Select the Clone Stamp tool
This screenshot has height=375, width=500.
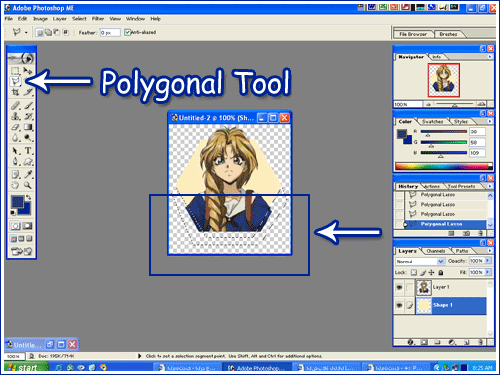tap(15, 116)
